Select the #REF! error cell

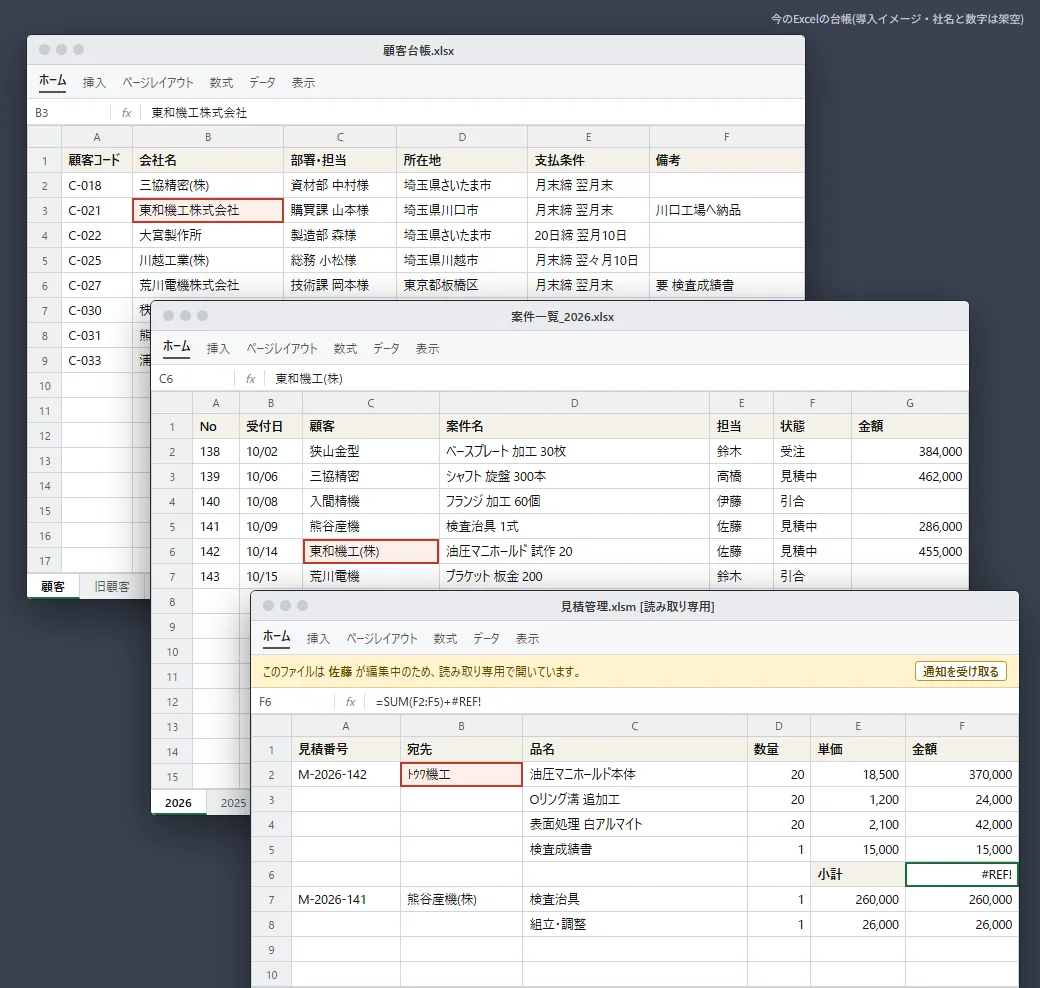(x=962, y=875)
